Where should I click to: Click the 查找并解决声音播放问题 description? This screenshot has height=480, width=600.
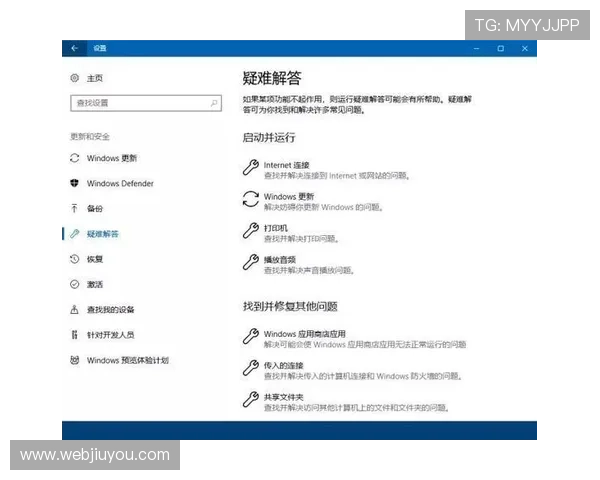(x=309, y=271)
